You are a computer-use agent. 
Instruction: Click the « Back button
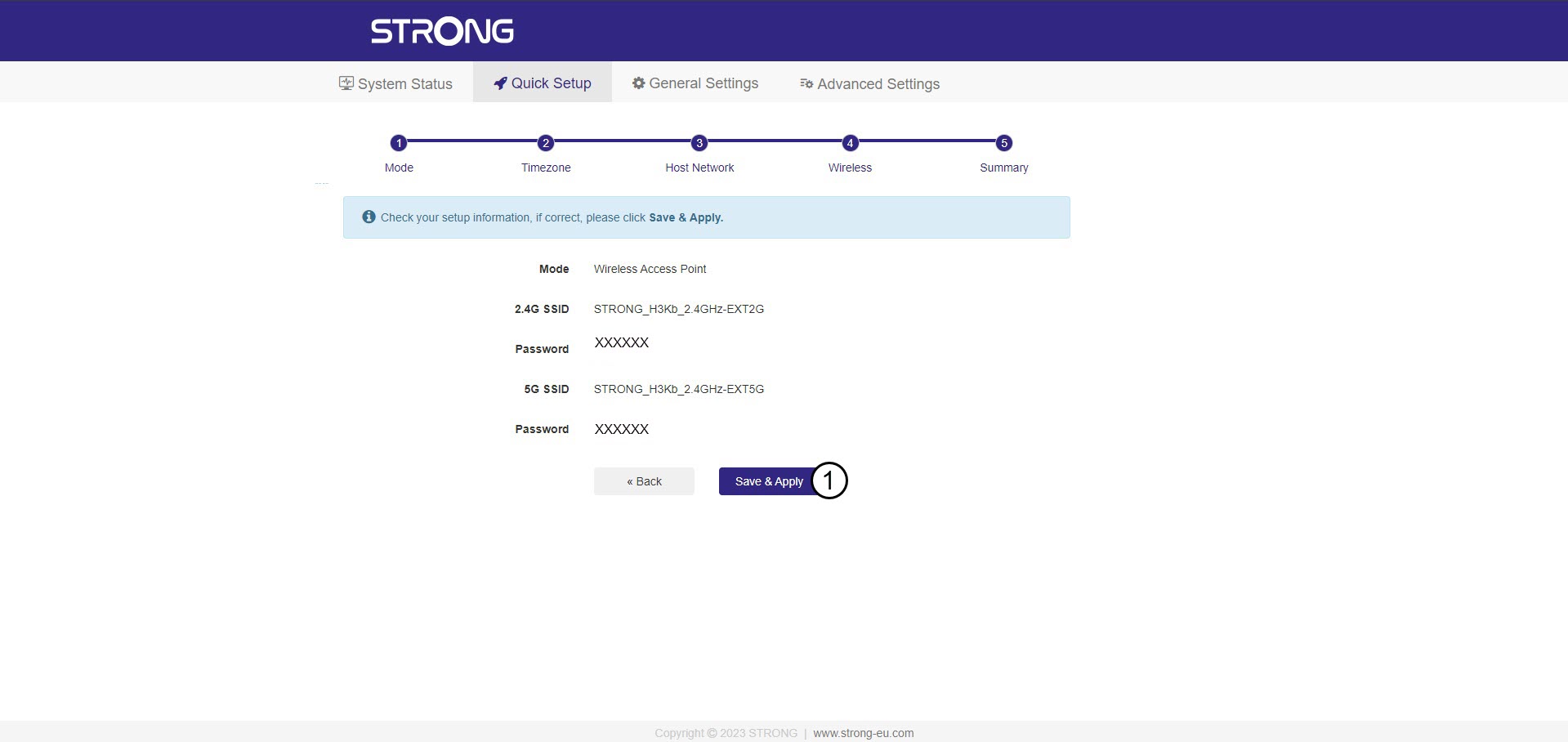click(x=644, y=481)
